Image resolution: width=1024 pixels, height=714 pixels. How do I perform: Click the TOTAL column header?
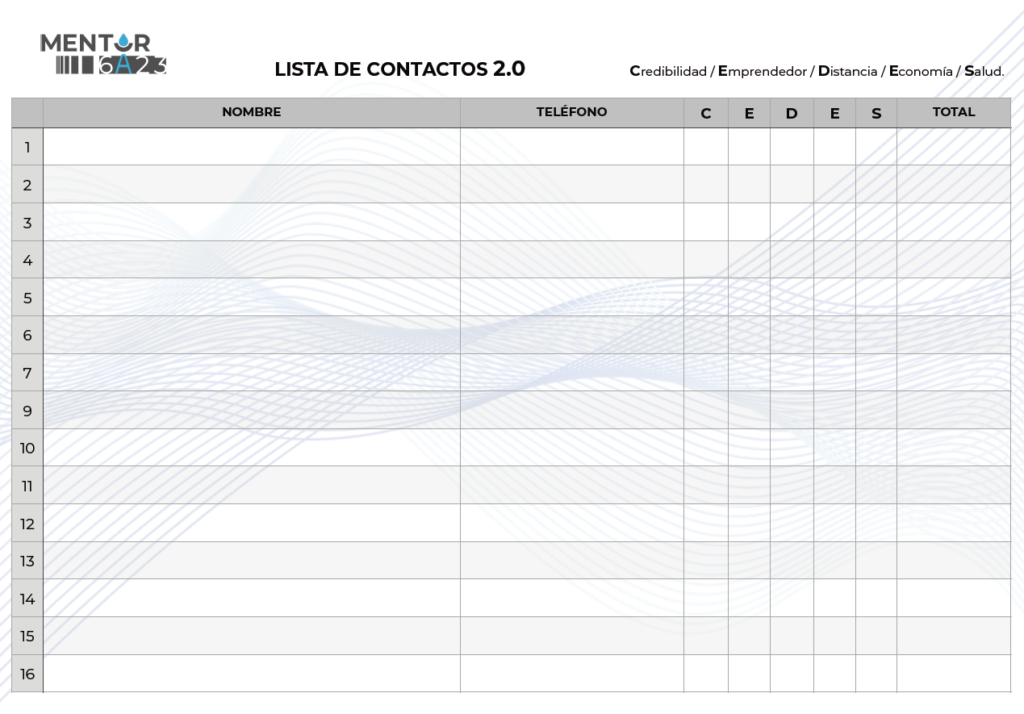point(953,112)
